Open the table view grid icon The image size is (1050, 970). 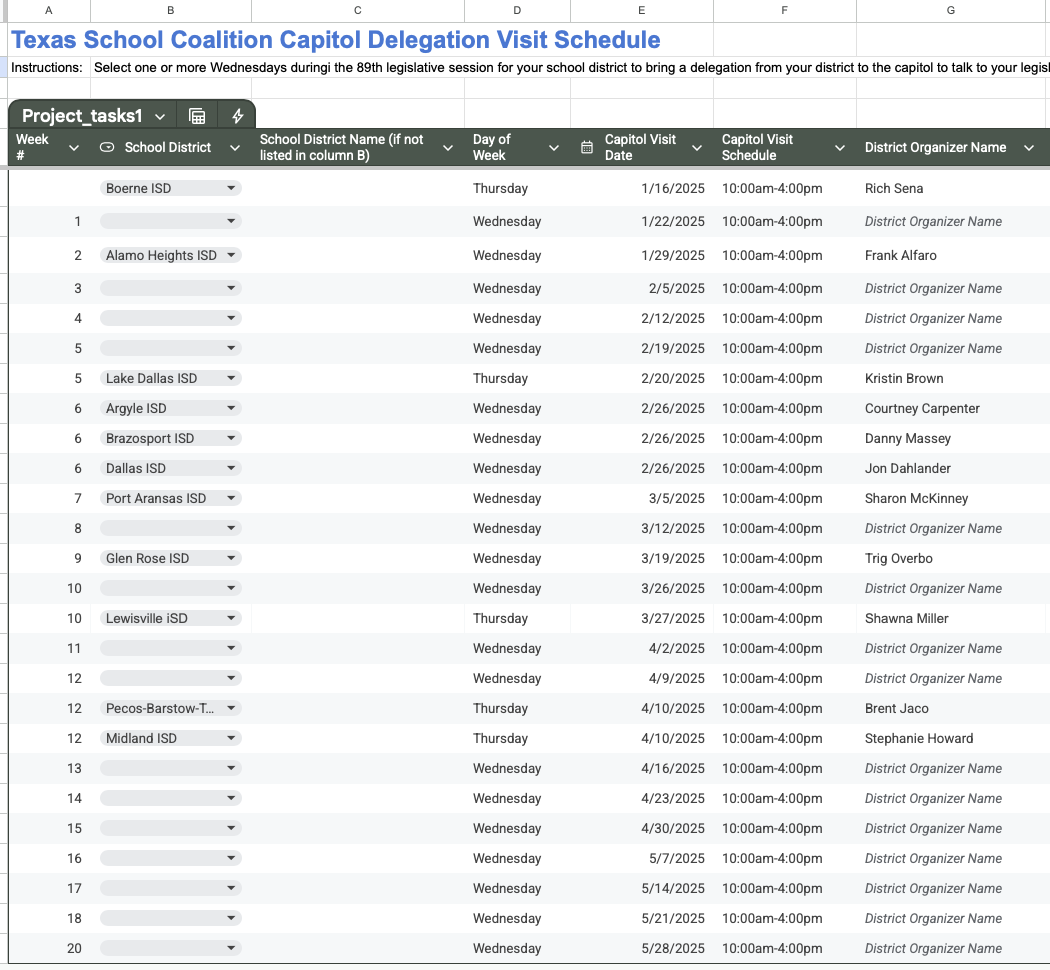pyautogui.click(x=197, y=116)
